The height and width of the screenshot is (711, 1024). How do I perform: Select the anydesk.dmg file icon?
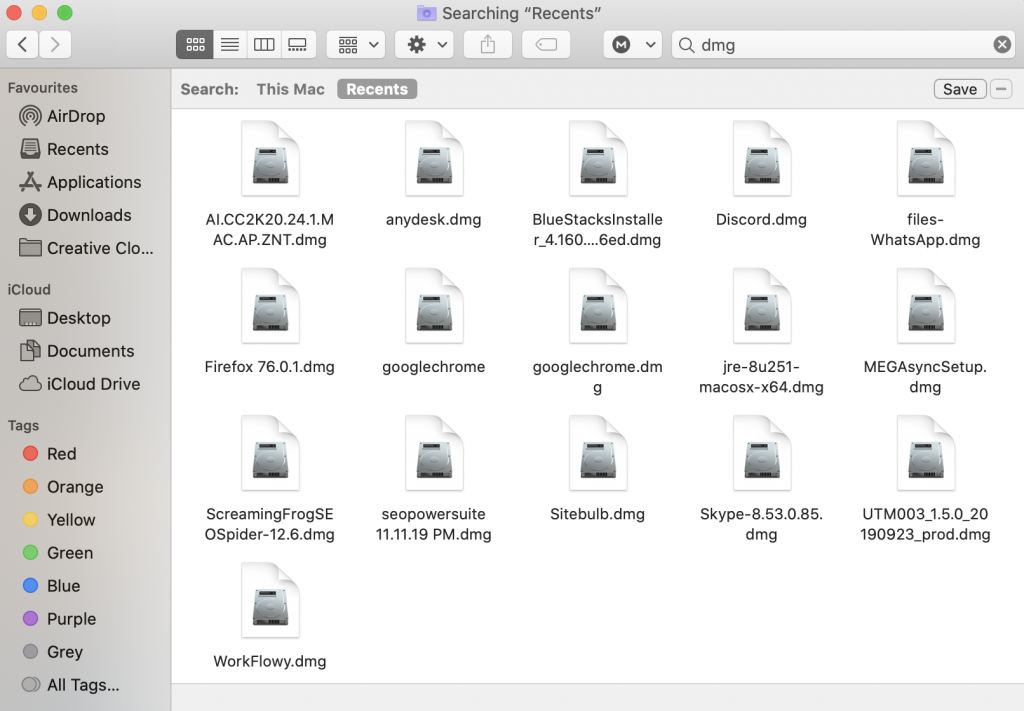tap(434, 159)
